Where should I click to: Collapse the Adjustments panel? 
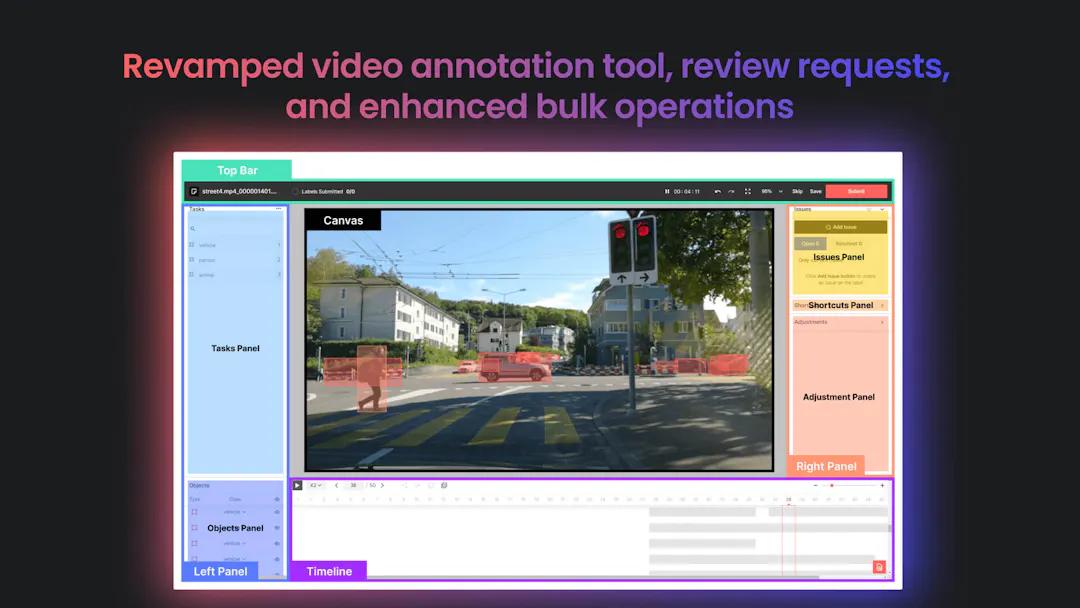[x=881, y=322]
